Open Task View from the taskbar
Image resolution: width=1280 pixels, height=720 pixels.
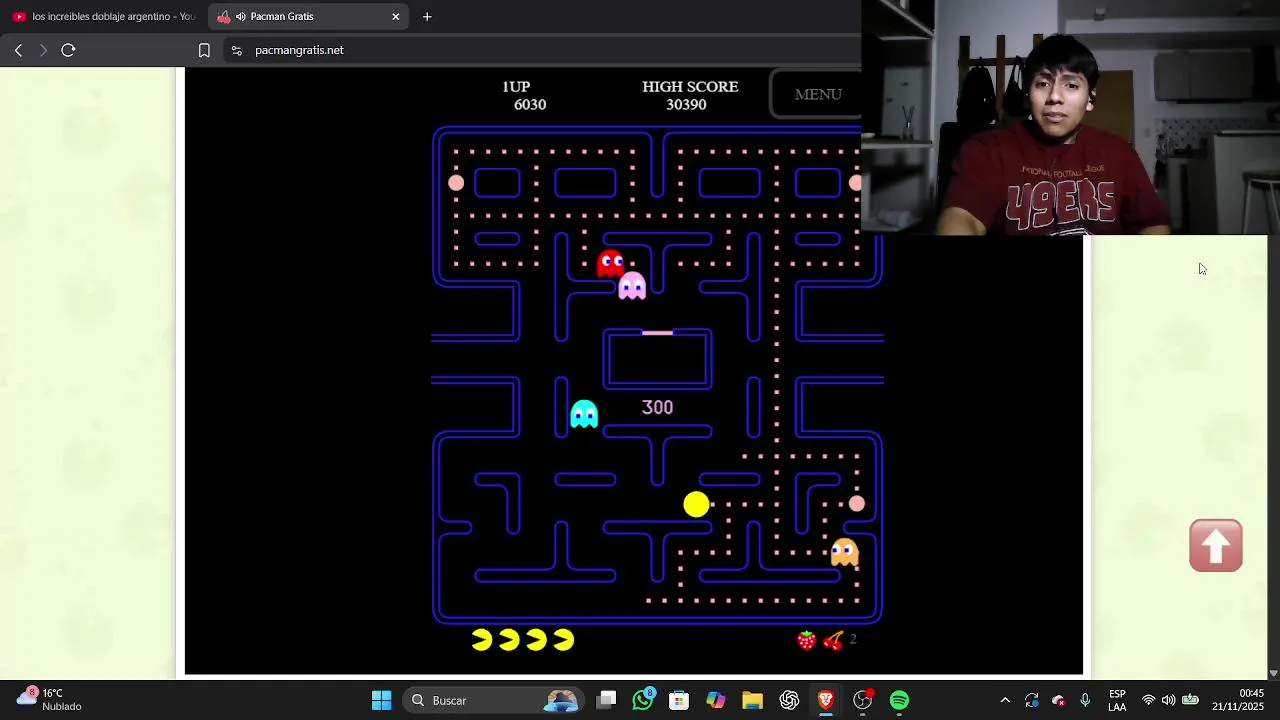click(606, 700)
